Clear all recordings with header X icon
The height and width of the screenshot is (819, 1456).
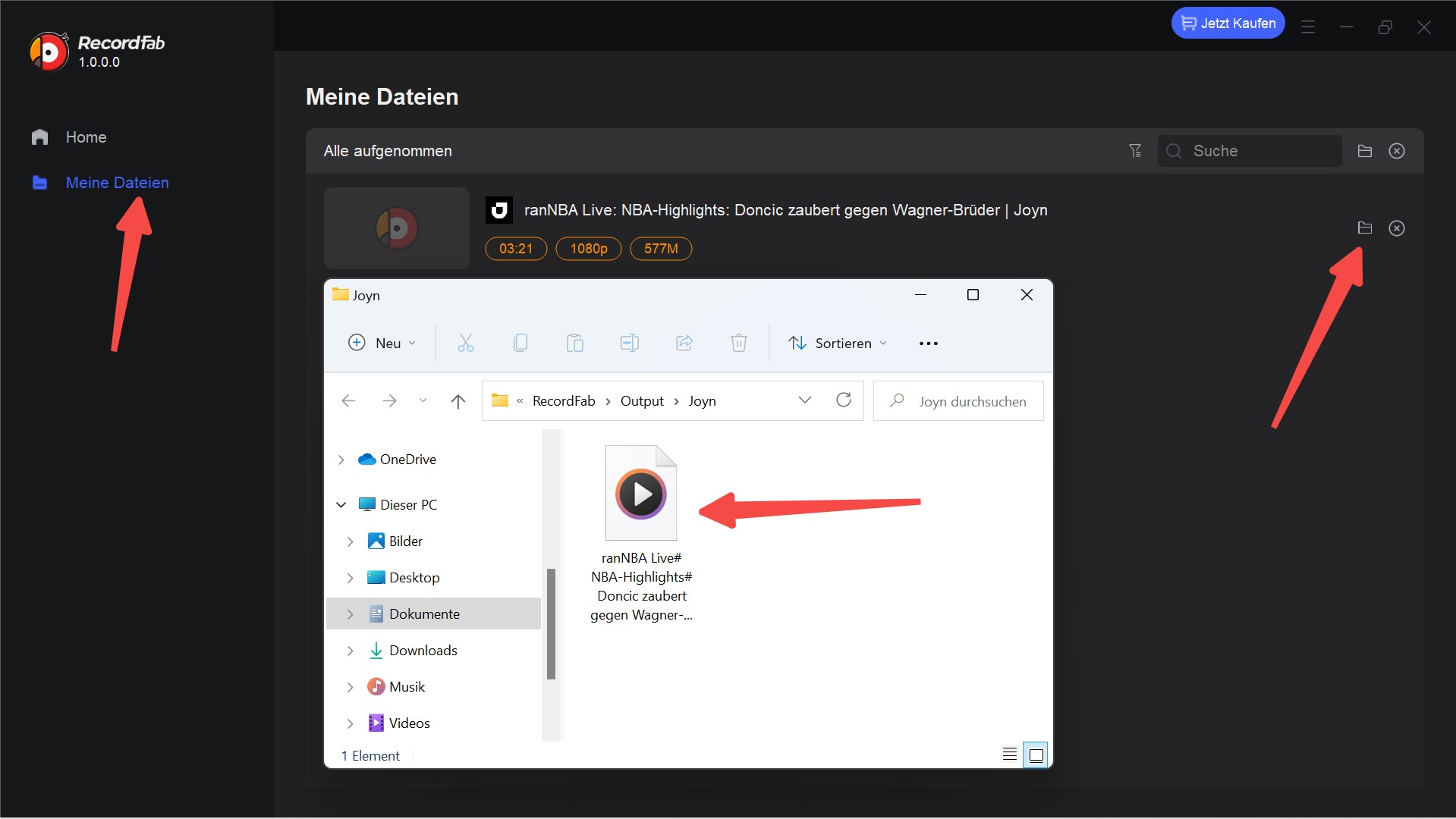(x=1397, y=151)
